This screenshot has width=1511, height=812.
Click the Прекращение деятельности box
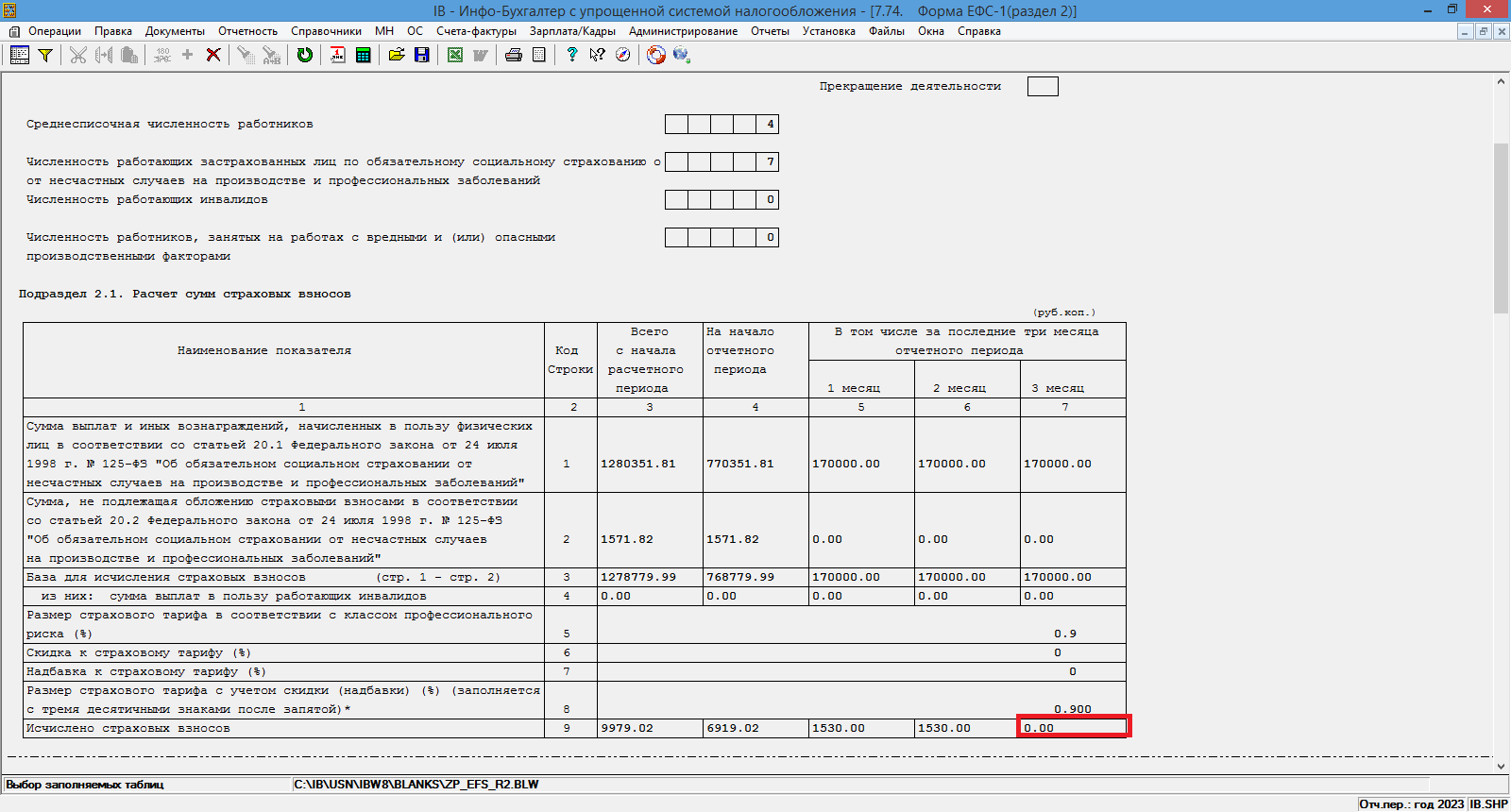pos(1043,87)
